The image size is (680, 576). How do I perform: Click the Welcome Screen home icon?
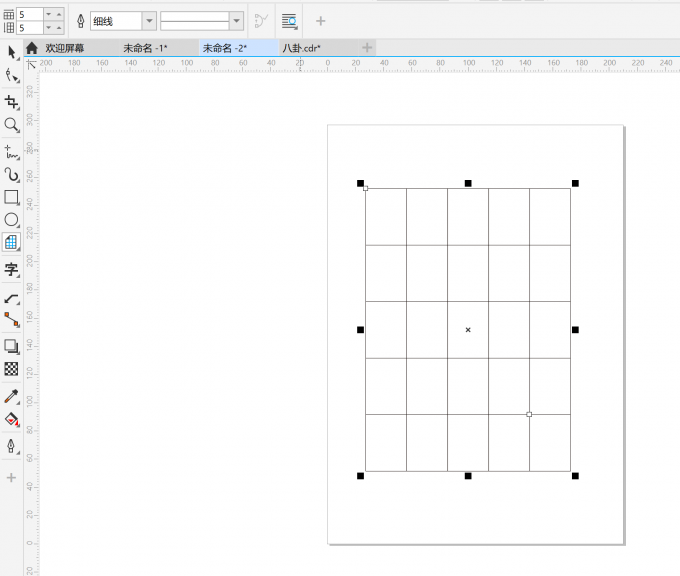[31, 48]
